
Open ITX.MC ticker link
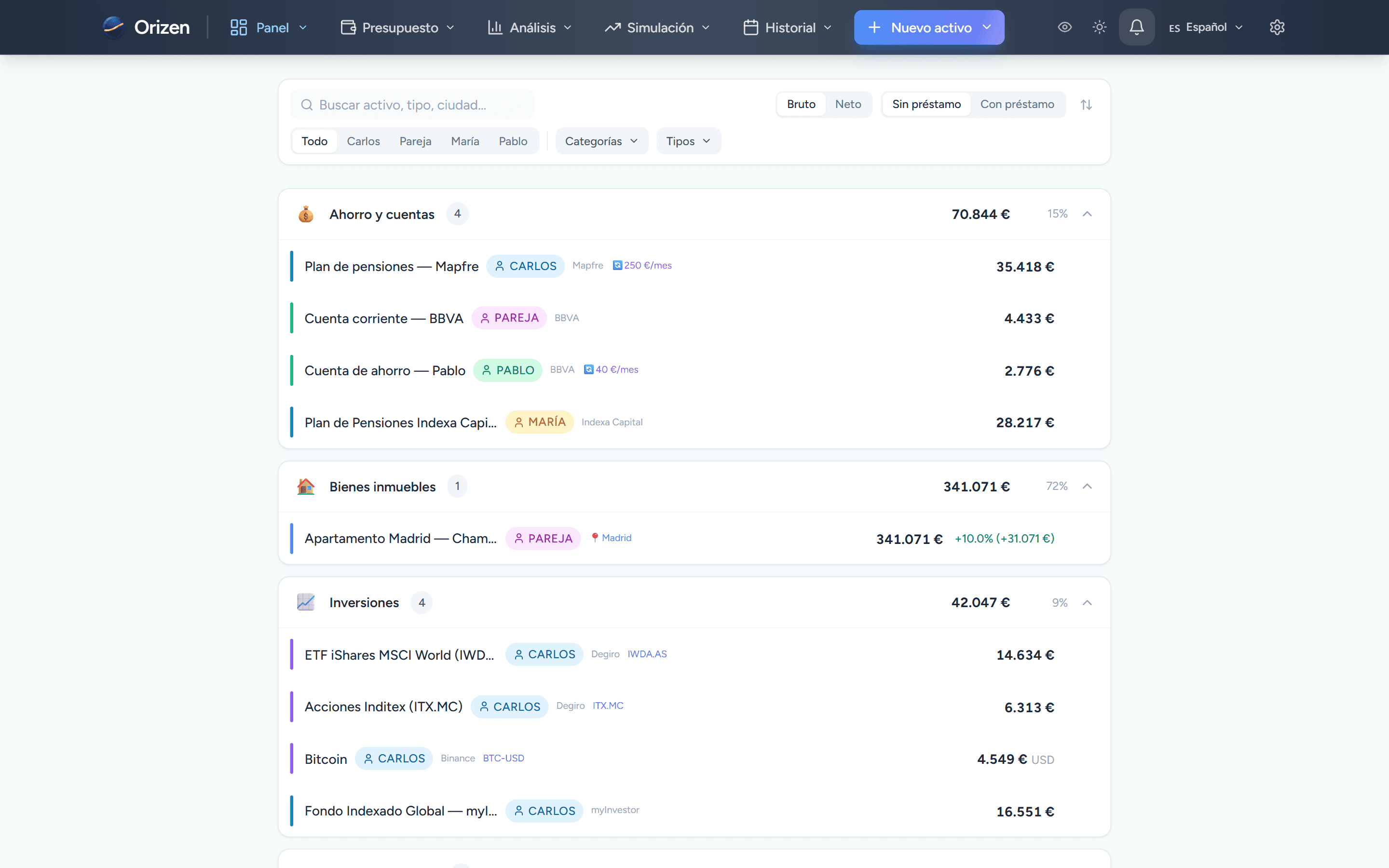click(608, 705)
